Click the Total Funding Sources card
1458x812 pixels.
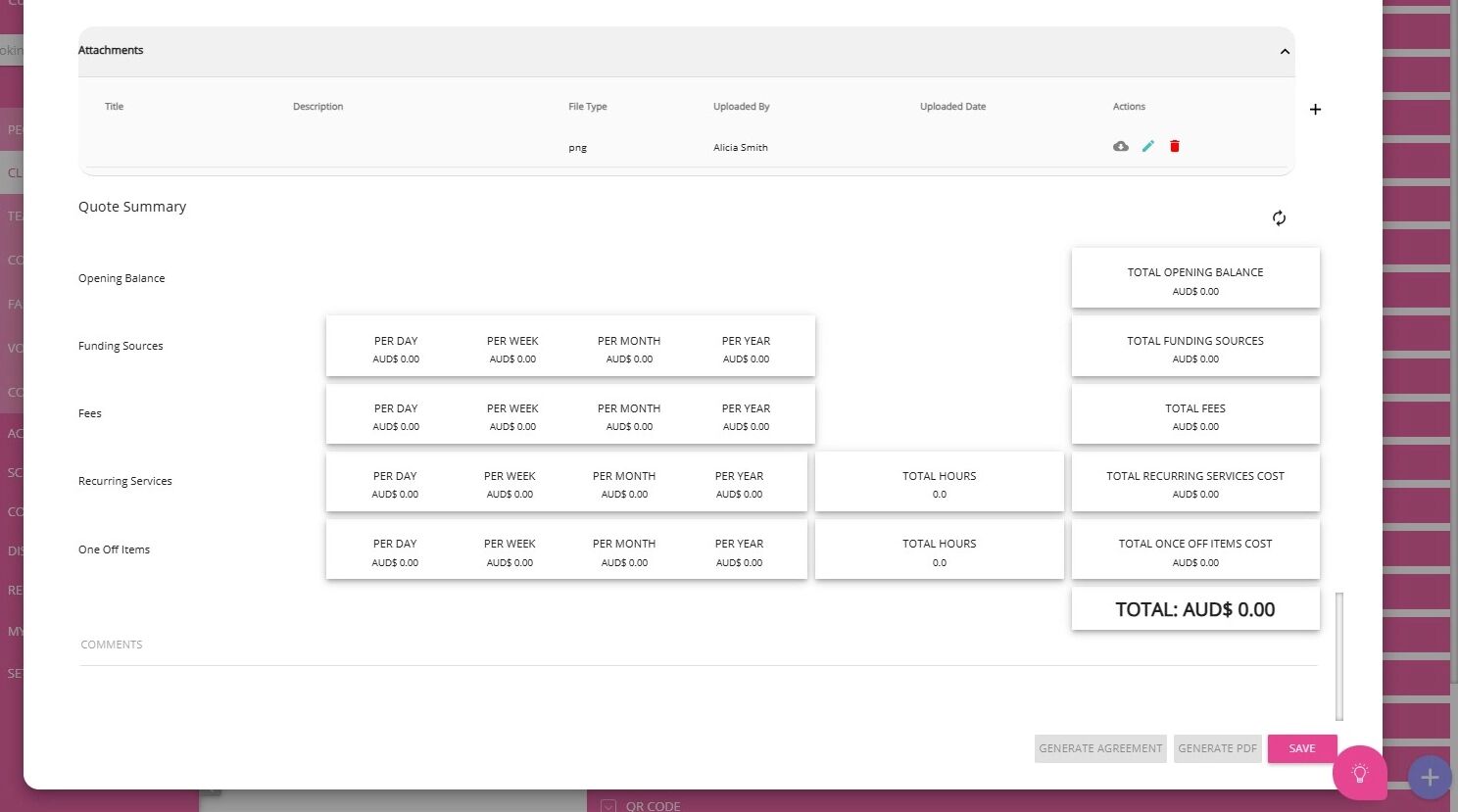pos(1195,347)
